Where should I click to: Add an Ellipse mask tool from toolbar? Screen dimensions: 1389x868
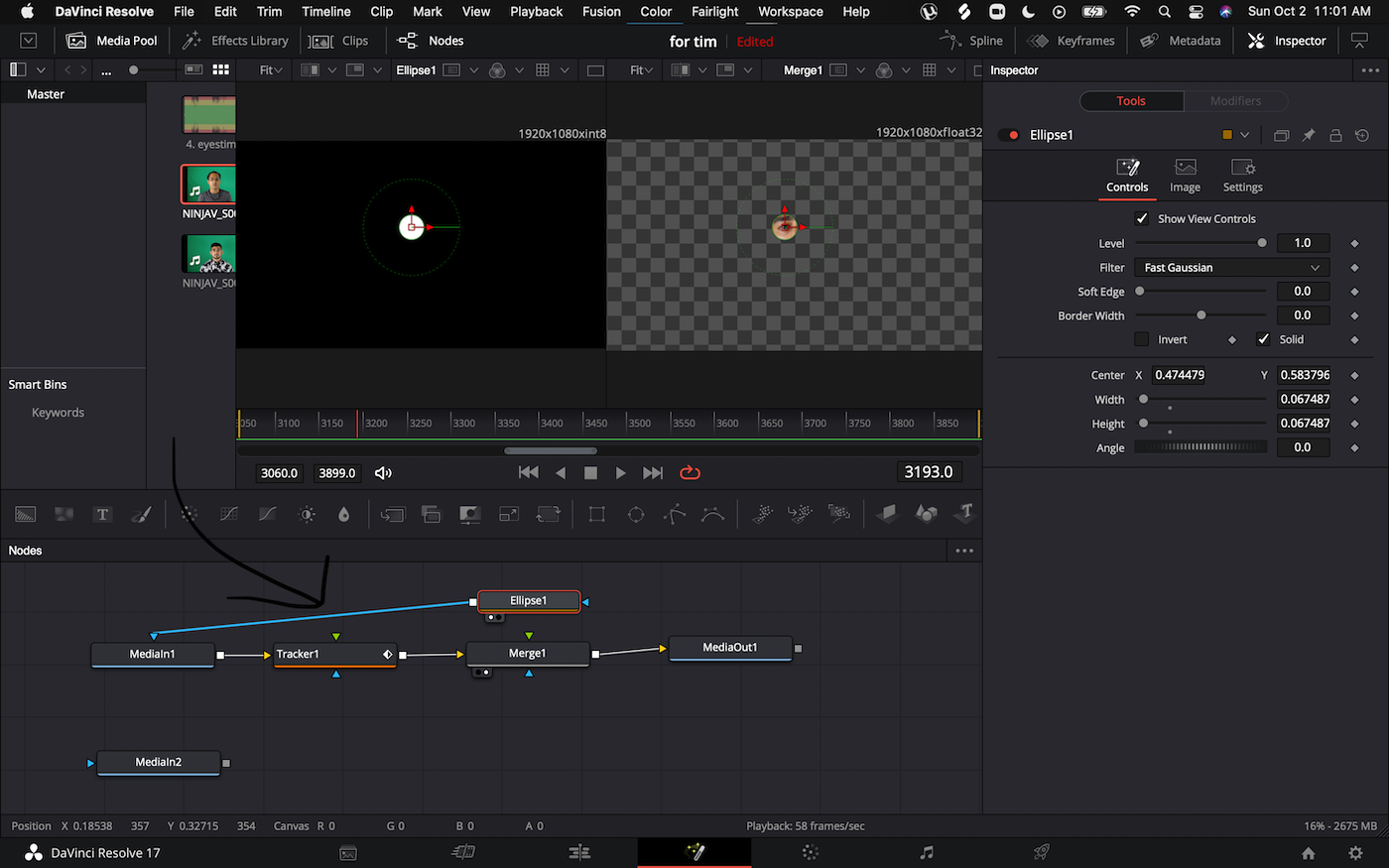pyautogui.click(x=636, y=514)
